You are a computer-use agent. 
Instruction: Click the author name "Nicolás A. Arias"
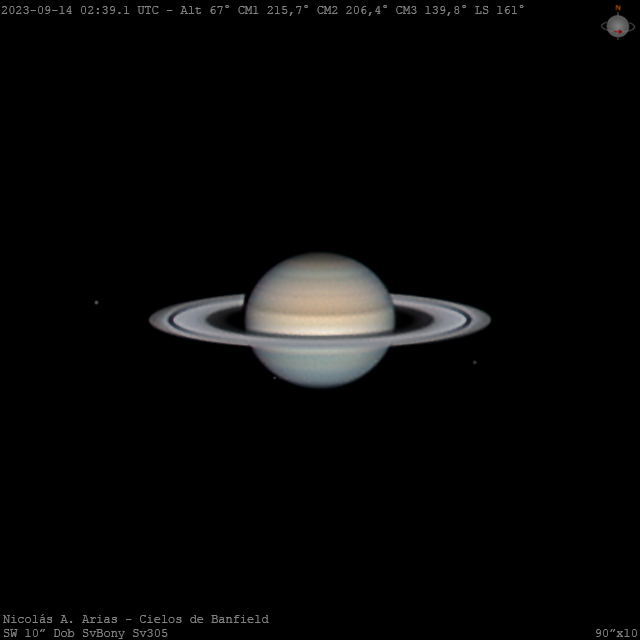[60, 619]
